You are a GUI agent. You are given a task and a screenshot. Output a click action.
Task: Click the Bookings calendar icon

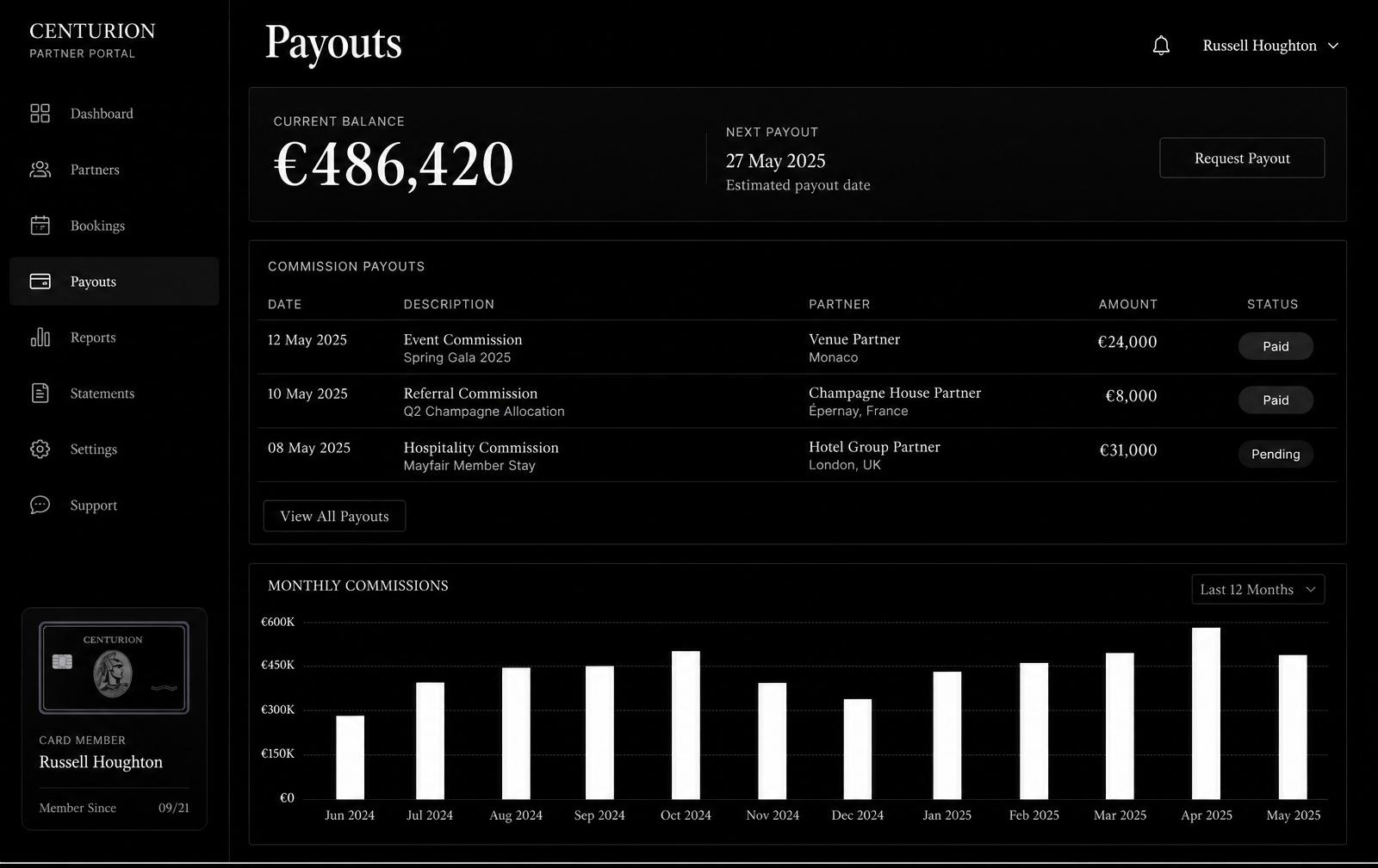pos(40,225)
